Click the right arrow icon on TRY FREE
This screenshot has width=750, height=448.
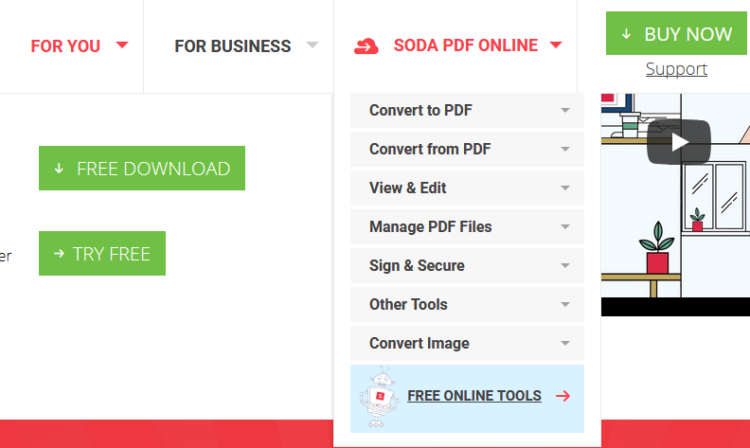tap(59, 253)
